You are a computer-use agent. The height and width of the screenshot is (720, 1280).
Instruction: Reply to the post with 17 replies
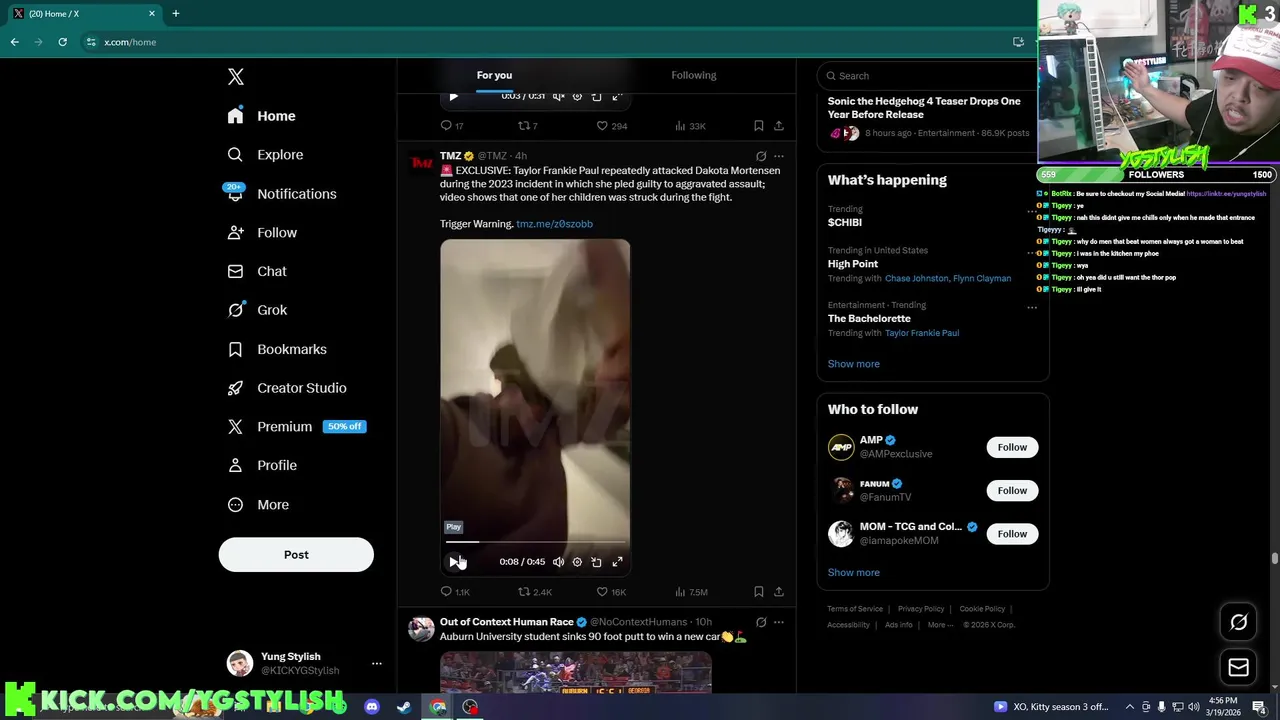pos(452,126)
